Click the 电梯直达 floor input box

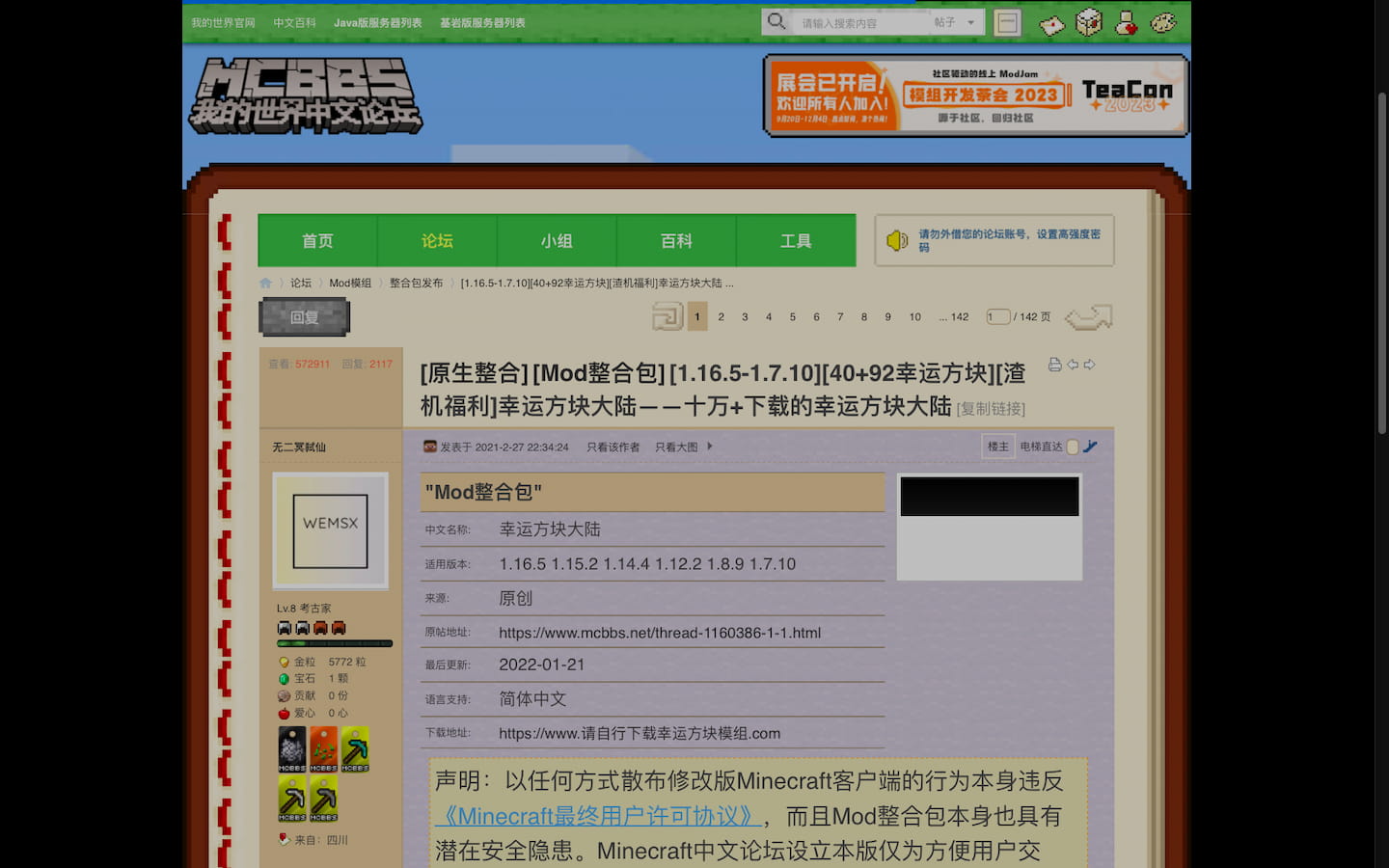(x=1072, y=448)
